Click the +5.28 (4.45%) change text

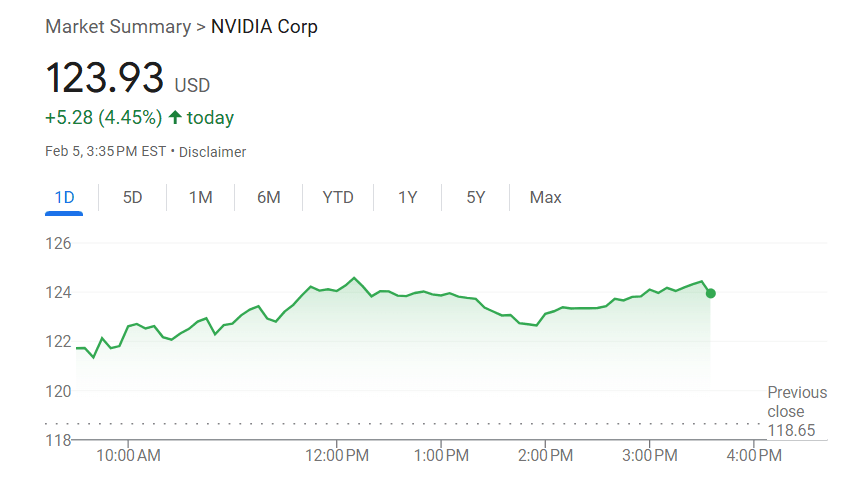(103, 118)
